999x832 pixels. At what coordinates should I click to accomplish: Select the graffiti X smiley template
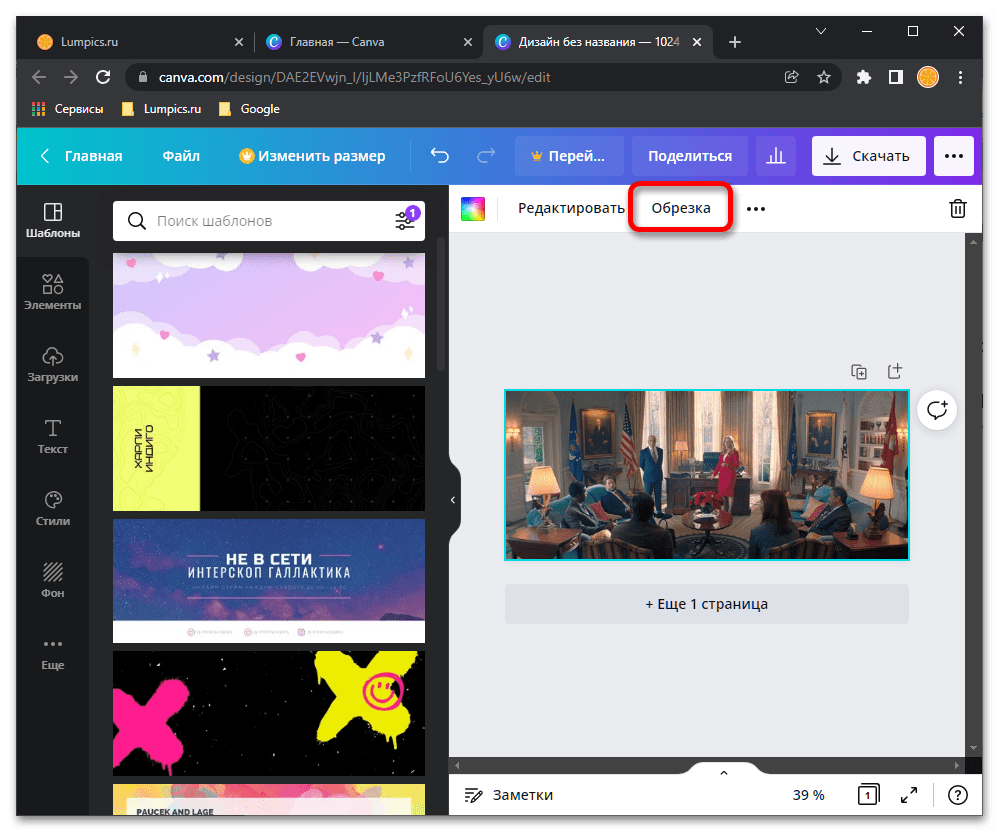(268, 714)
